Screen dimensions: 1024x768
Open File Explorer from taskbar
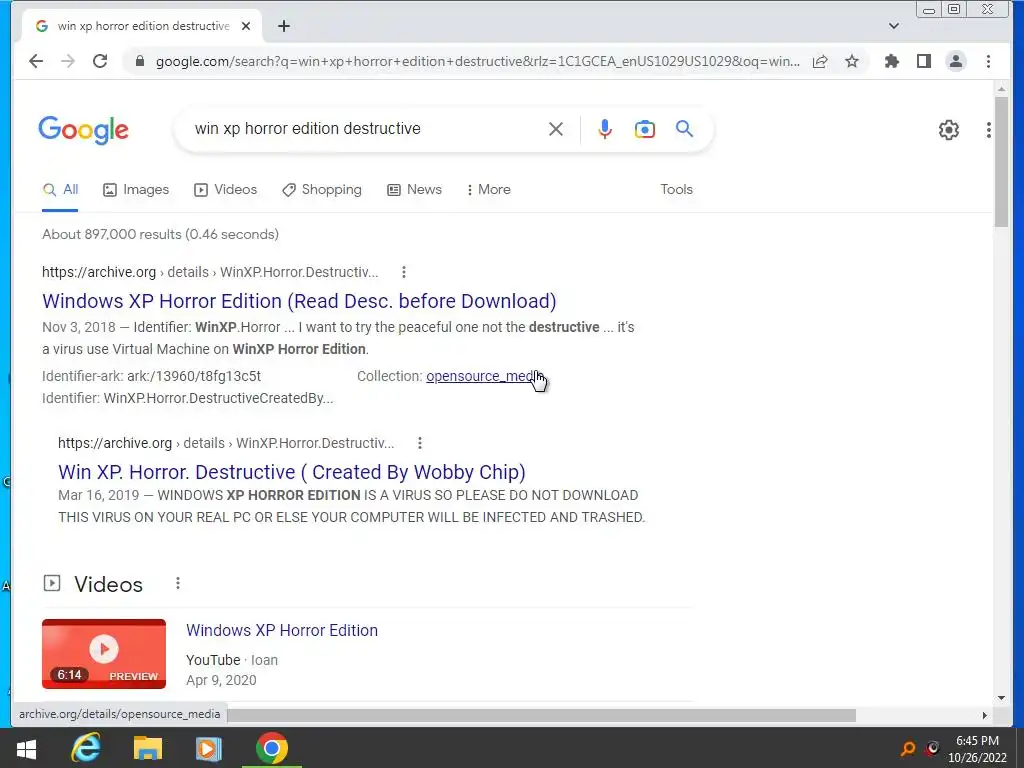pyautogui.click(x=148, y=748)
